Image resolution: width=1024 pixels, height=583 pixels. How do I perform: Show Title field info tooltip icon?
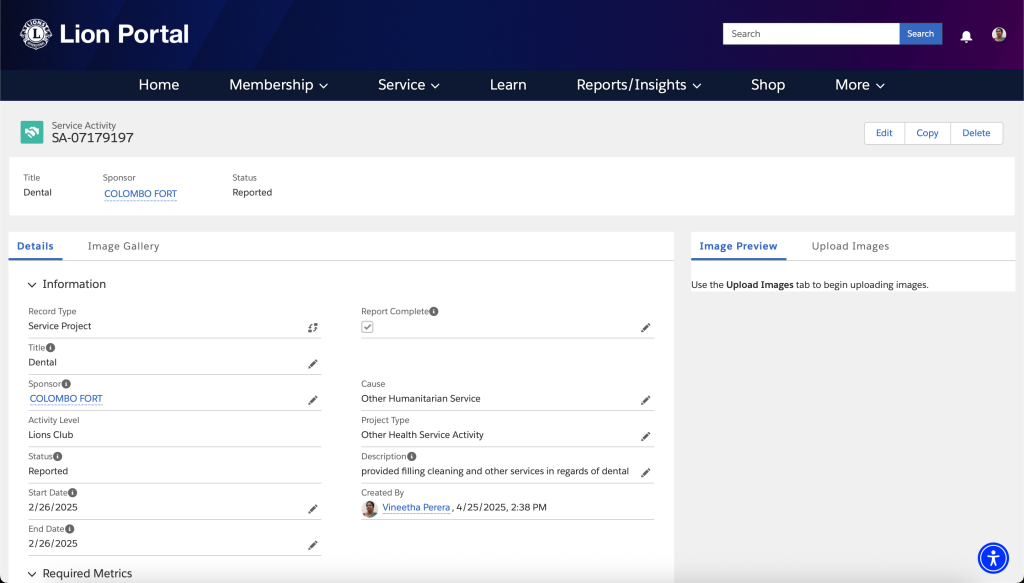[50, 347]
